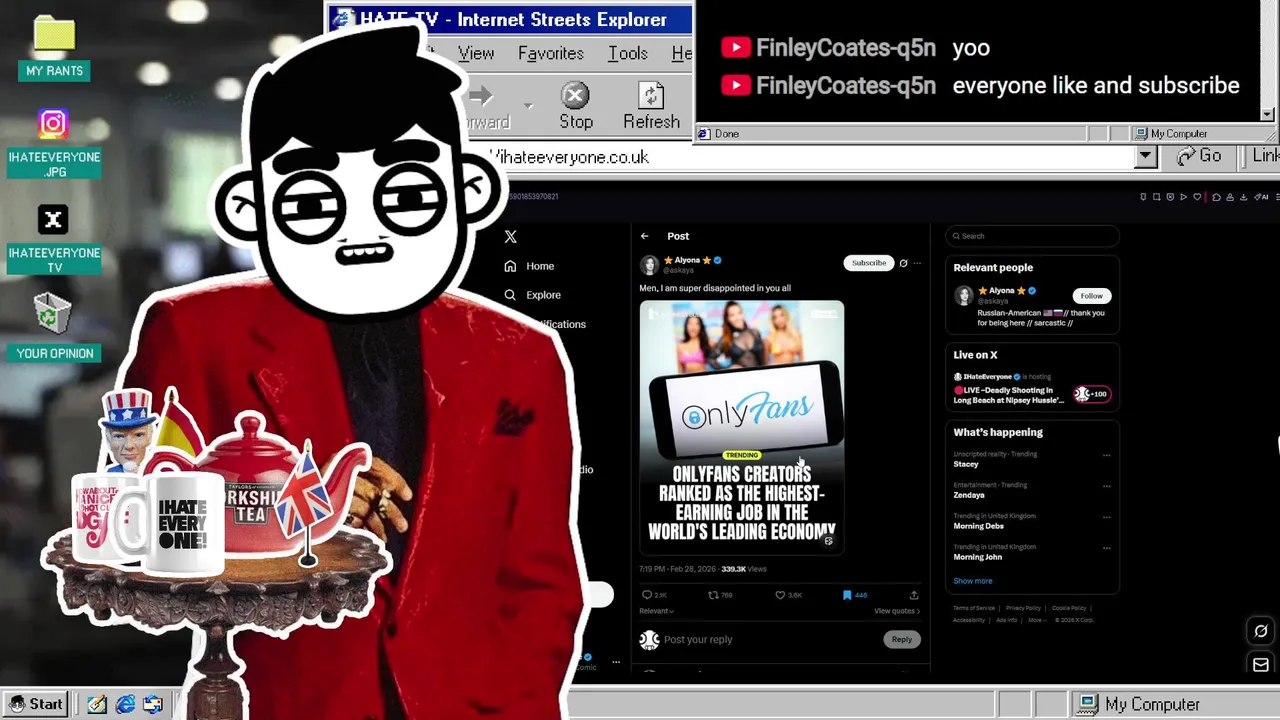Click the Grok icon next to Subscribe

tap(903, 263)
